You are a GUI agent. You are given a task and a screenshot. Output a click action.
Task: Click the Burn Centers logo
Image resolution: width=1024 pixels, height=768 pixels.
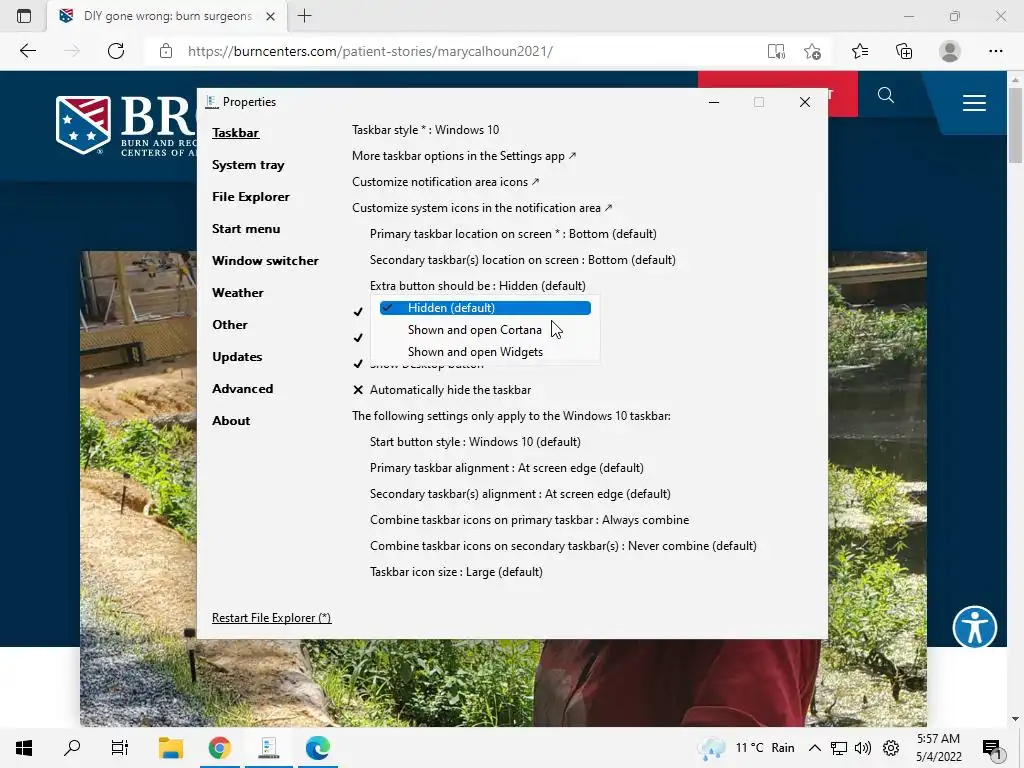[x=125, y=125]
